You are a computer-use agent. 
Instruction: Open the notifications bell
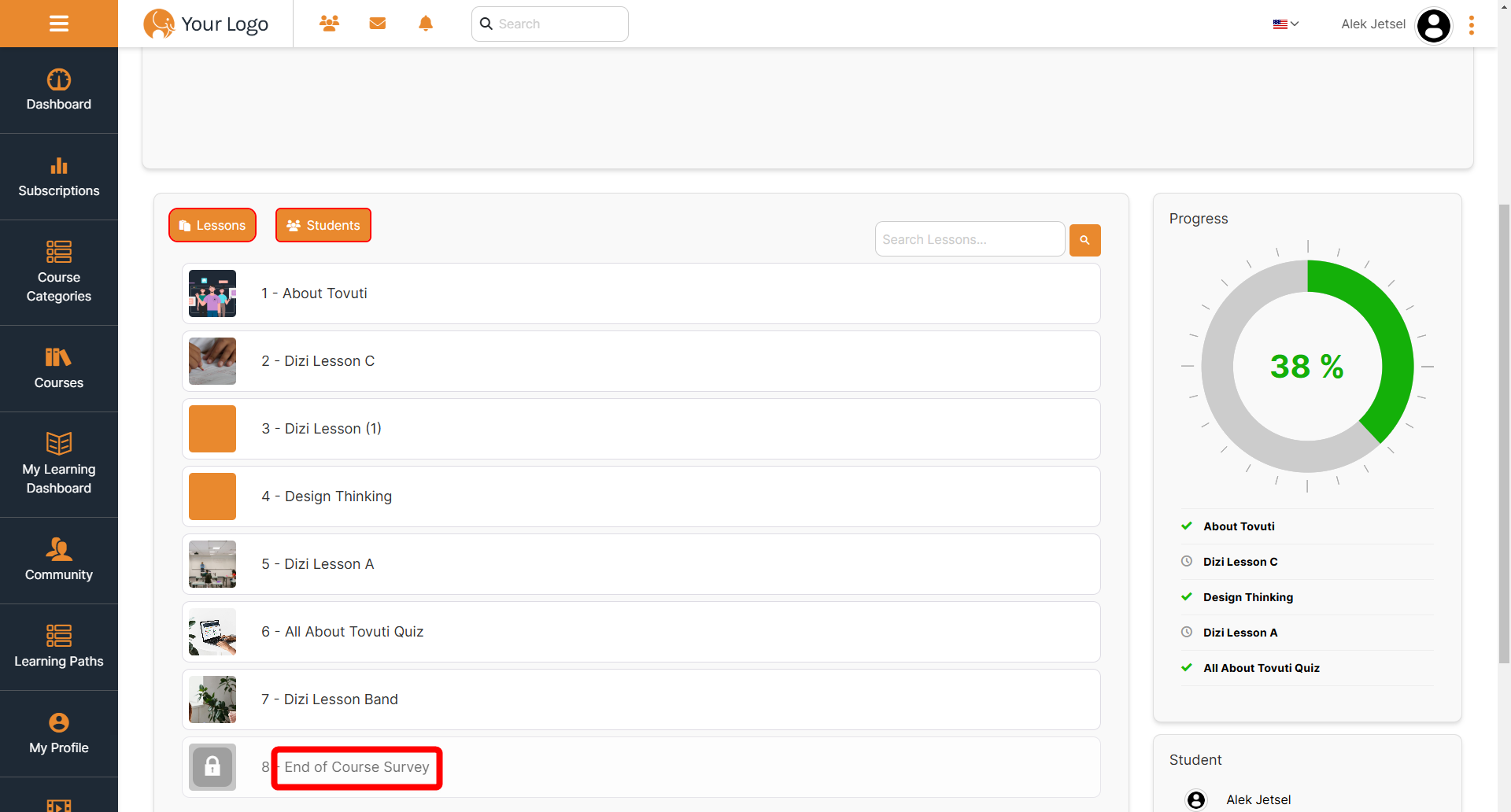426,24
